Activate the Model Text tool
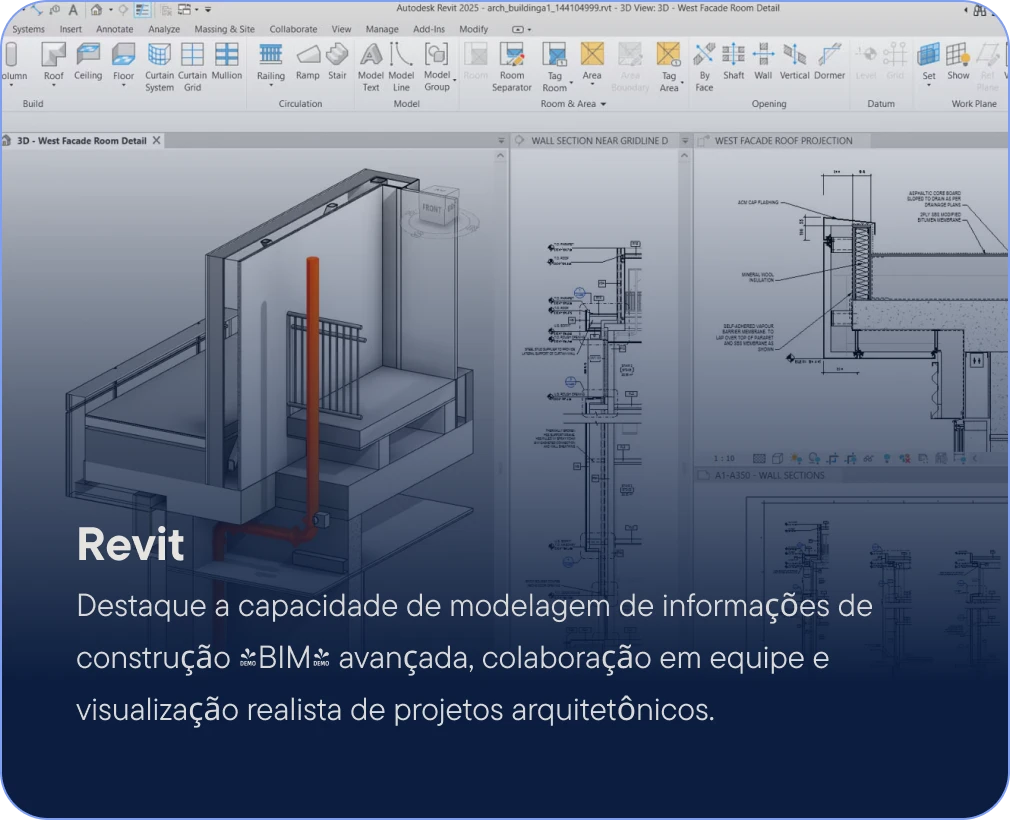The width and height of the screenshot is (1010, 820). 371,67
